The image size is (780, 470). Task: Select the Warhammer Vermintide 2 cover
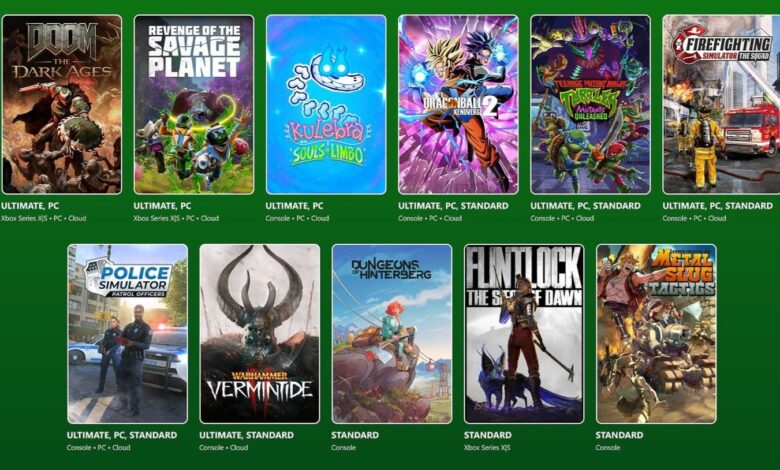point(260,334)
